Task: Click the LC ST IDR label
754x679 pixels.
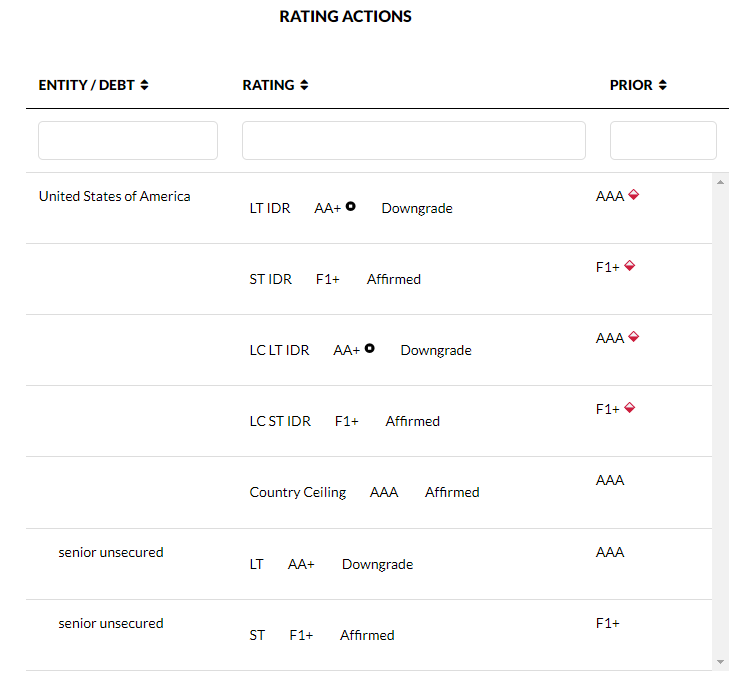Action: 280,421
